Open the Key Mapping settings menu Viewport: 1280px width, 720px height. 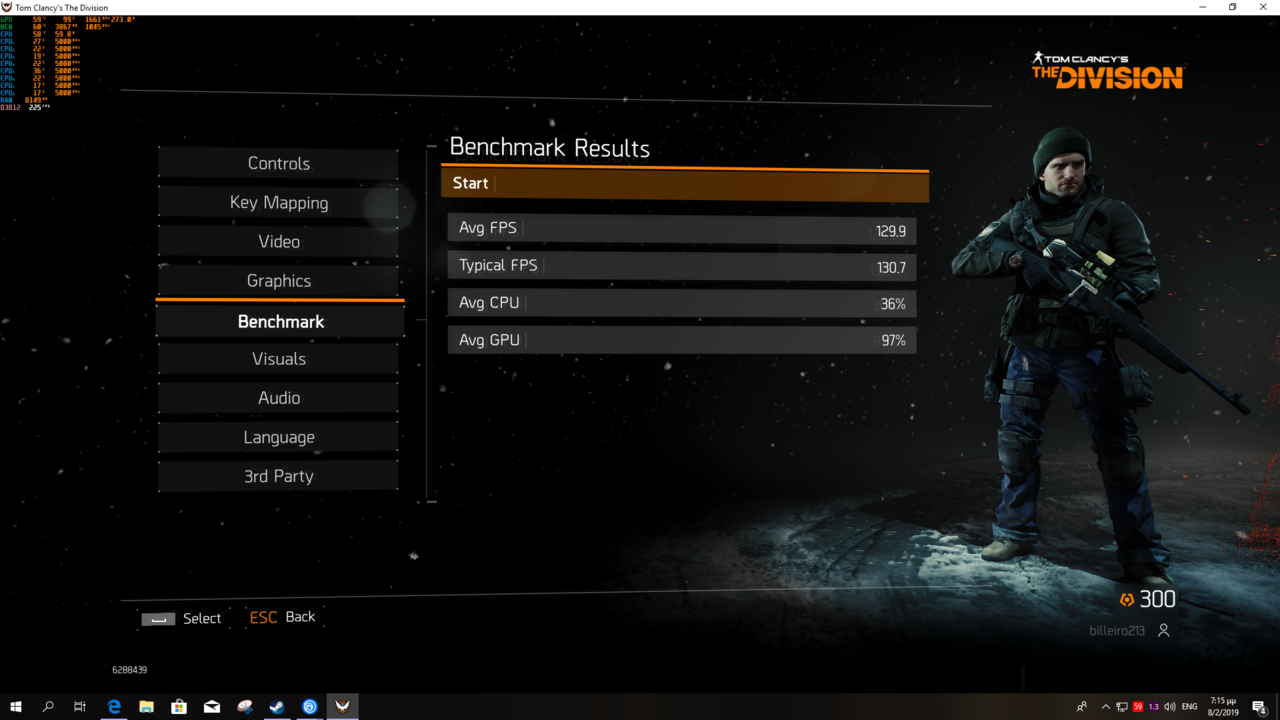(x=278, y=203)
